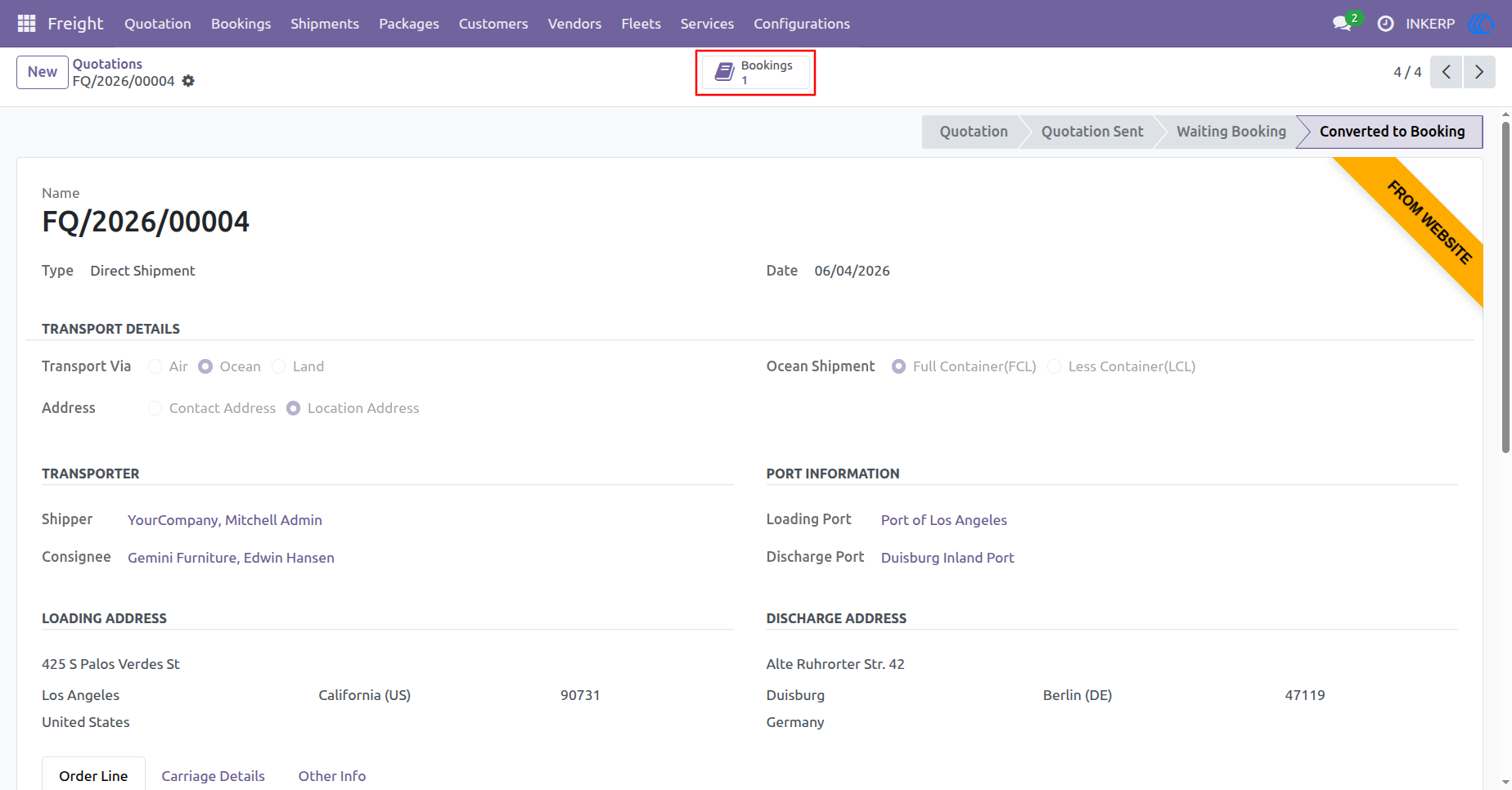Choose Contact Address radio option
Viewport: 1512px width, 790px height.
point(155,408)
